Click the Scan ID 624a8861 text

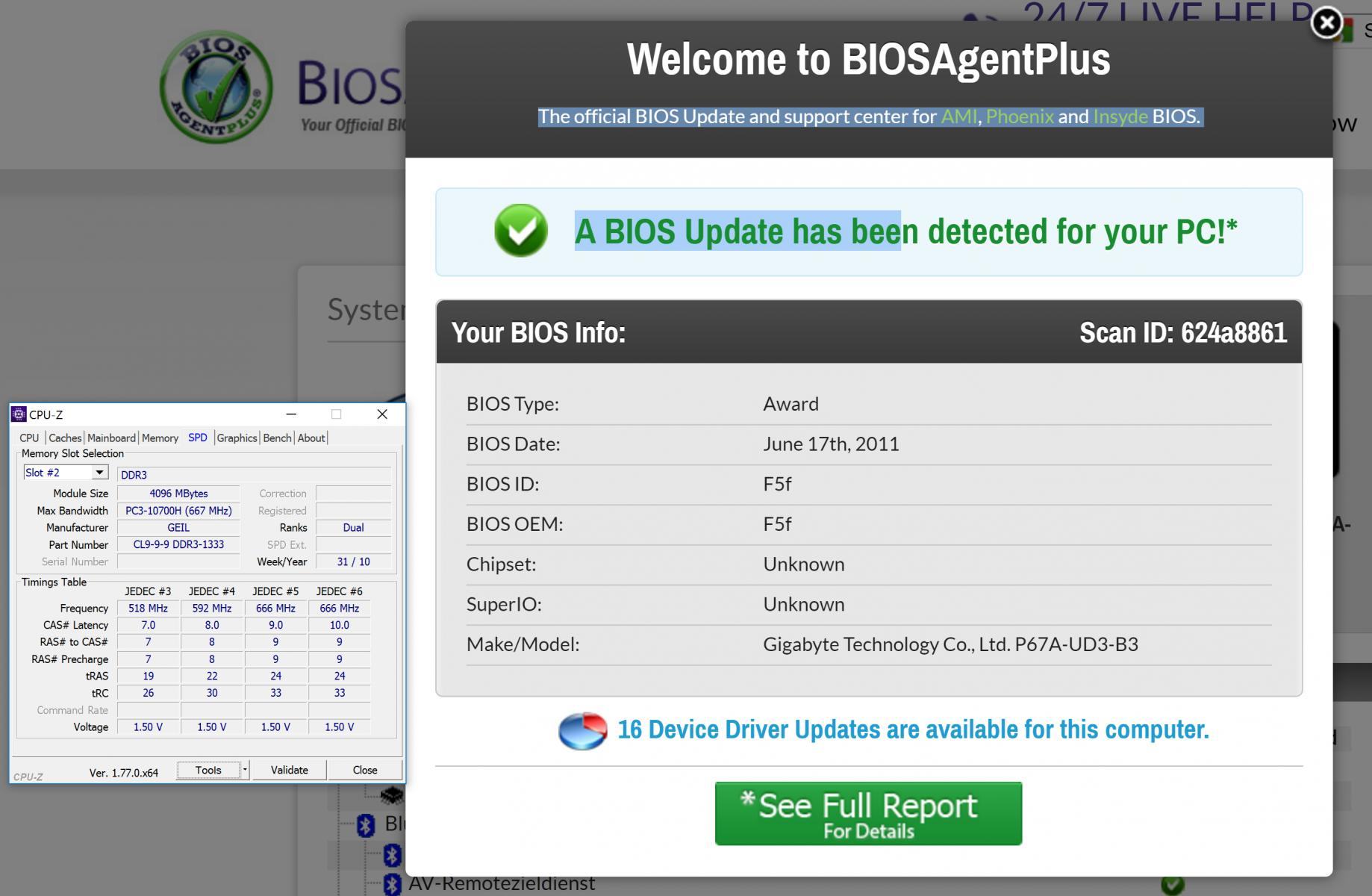point(1183,333)
